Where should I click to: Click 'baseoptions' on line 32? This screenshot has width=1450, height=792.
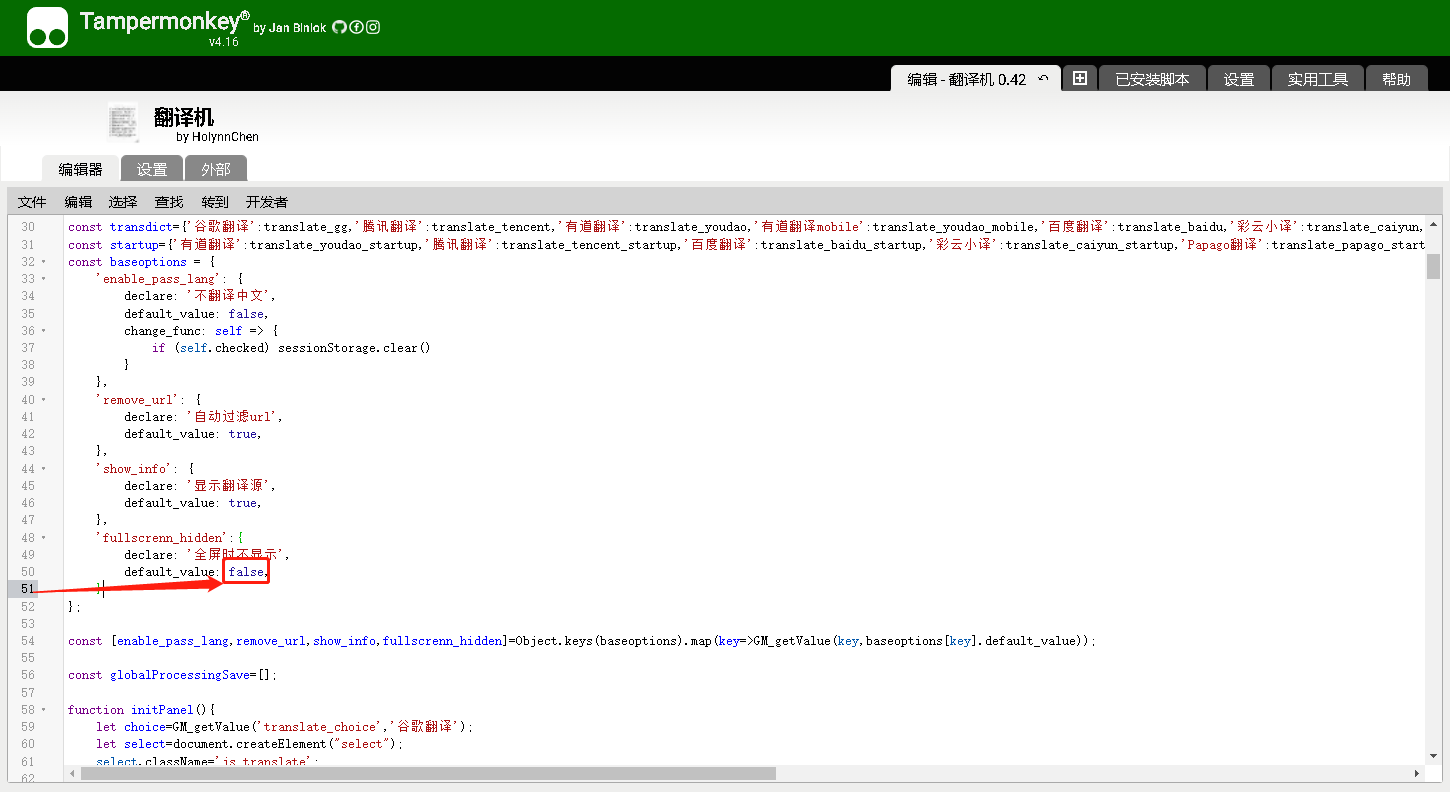tap(148, 262)
